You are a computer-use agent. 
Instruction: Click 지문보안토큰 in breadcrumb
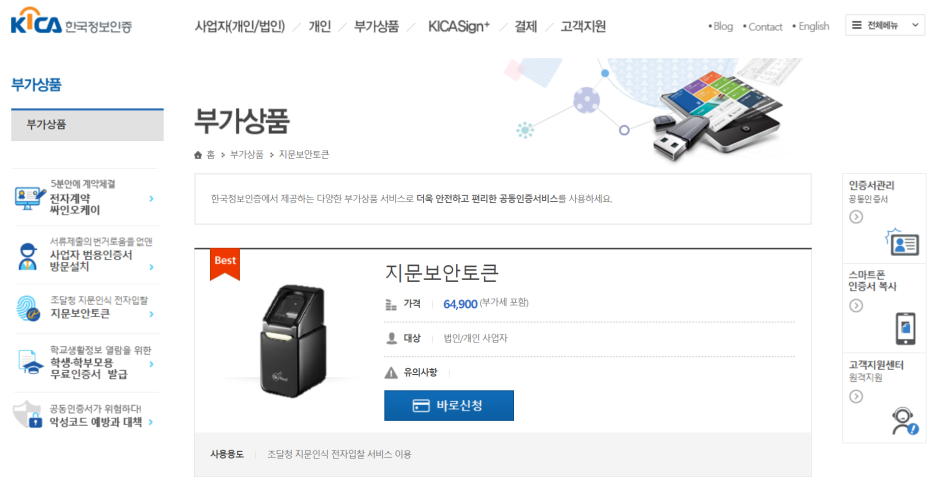(x=304, y=155)
